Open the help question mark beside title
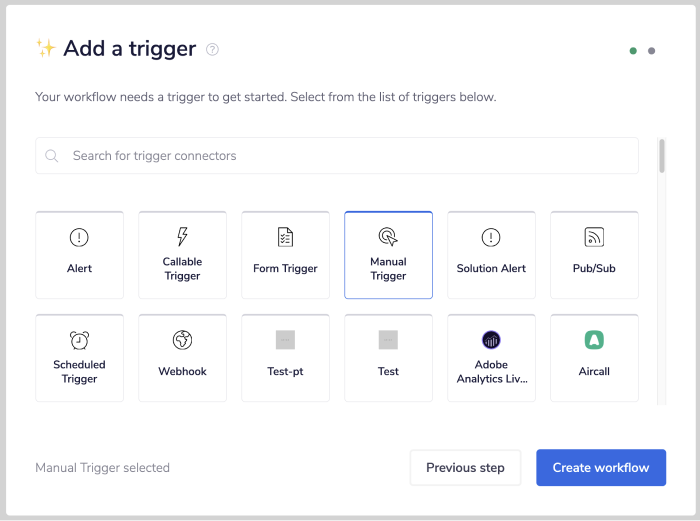 [212, 49]
